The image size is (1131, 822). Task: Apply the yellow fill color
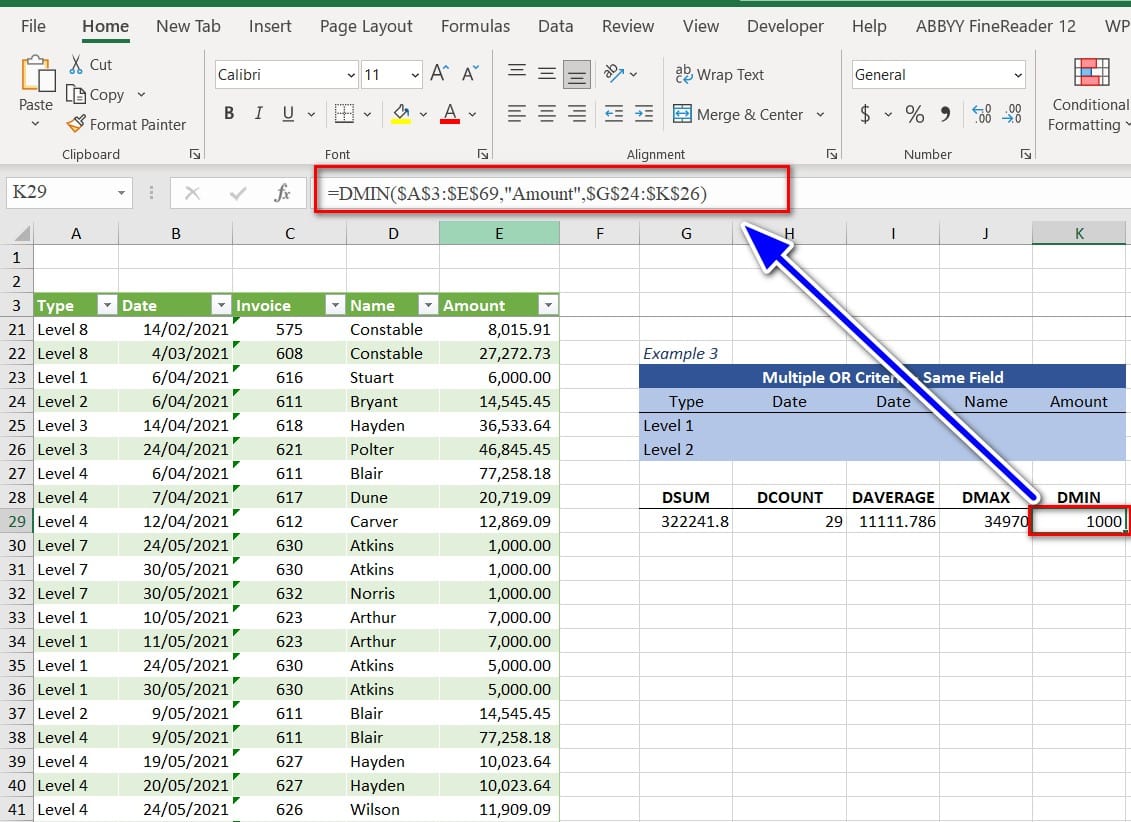401,114
